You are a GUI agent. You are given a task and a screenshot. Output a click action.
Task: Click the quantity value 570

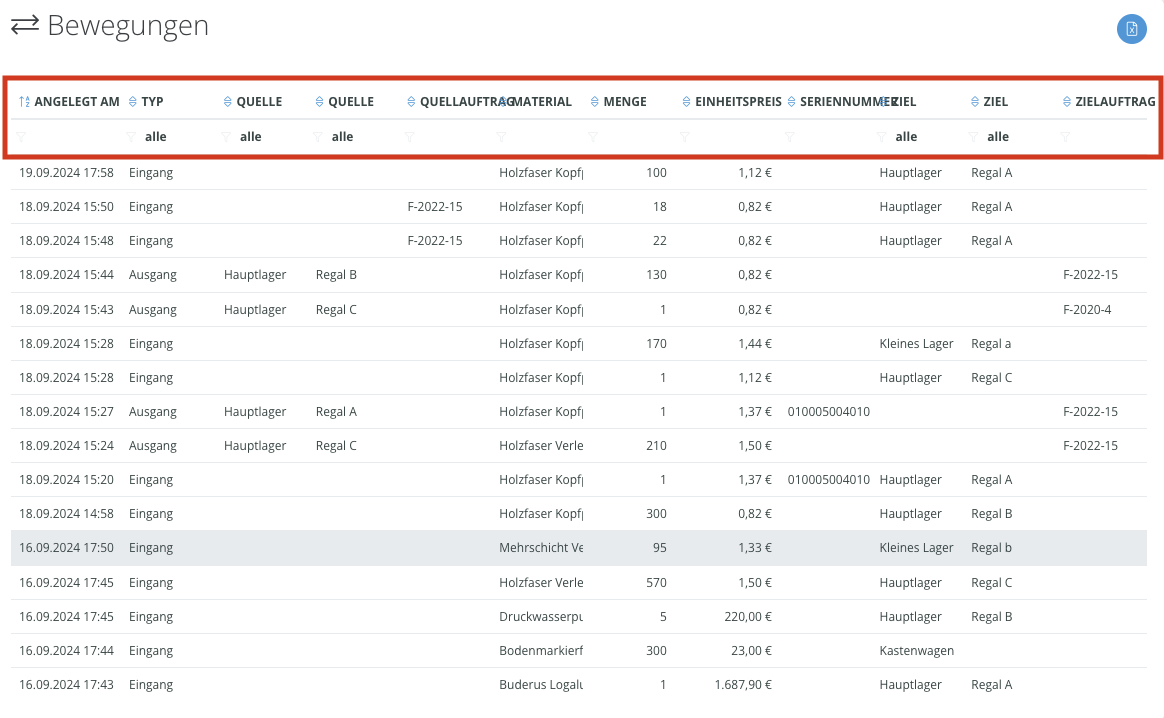click(x=656, y=583)
